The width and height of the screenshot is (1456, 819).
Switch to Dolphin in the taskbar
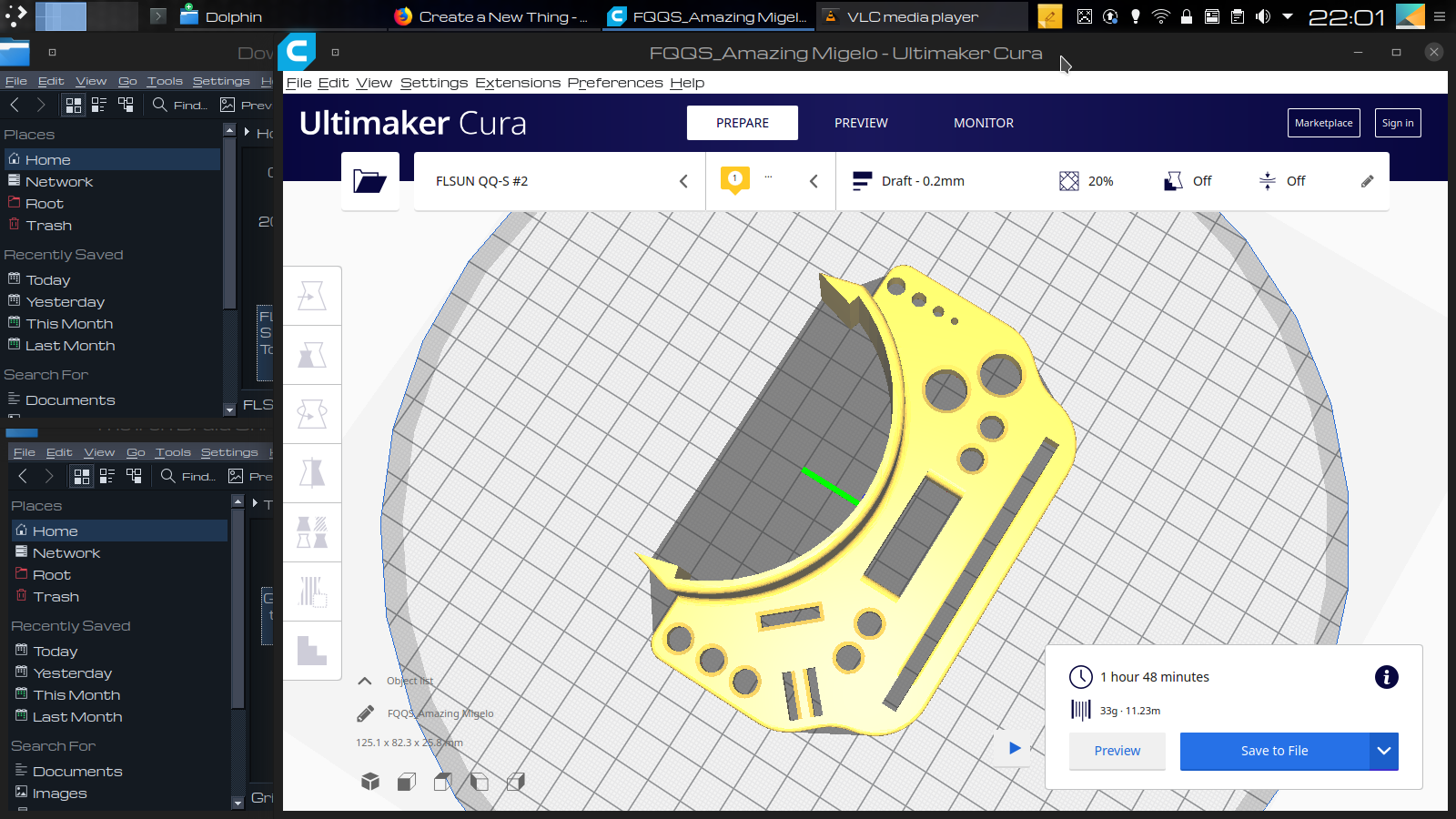click(280, 16)
